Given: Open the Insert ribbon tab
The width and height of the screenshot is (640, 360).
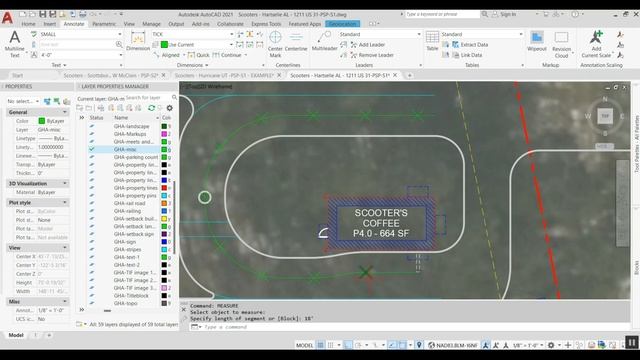Looking at the screenshot, I should pyautogui.click(x=50, y=24).
